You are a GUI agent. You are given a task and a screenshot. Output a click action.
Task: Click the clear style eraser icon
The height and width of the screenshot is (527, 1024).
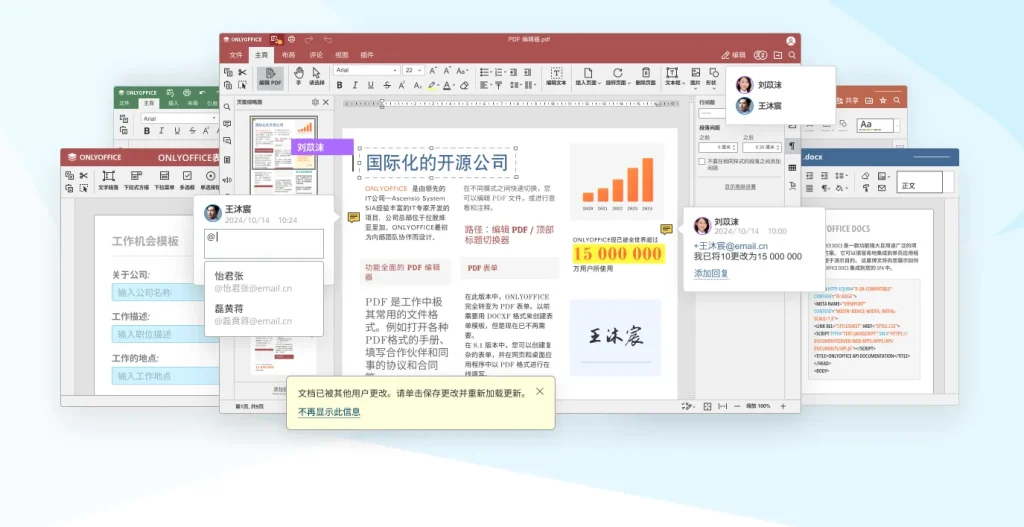point(464,86)
